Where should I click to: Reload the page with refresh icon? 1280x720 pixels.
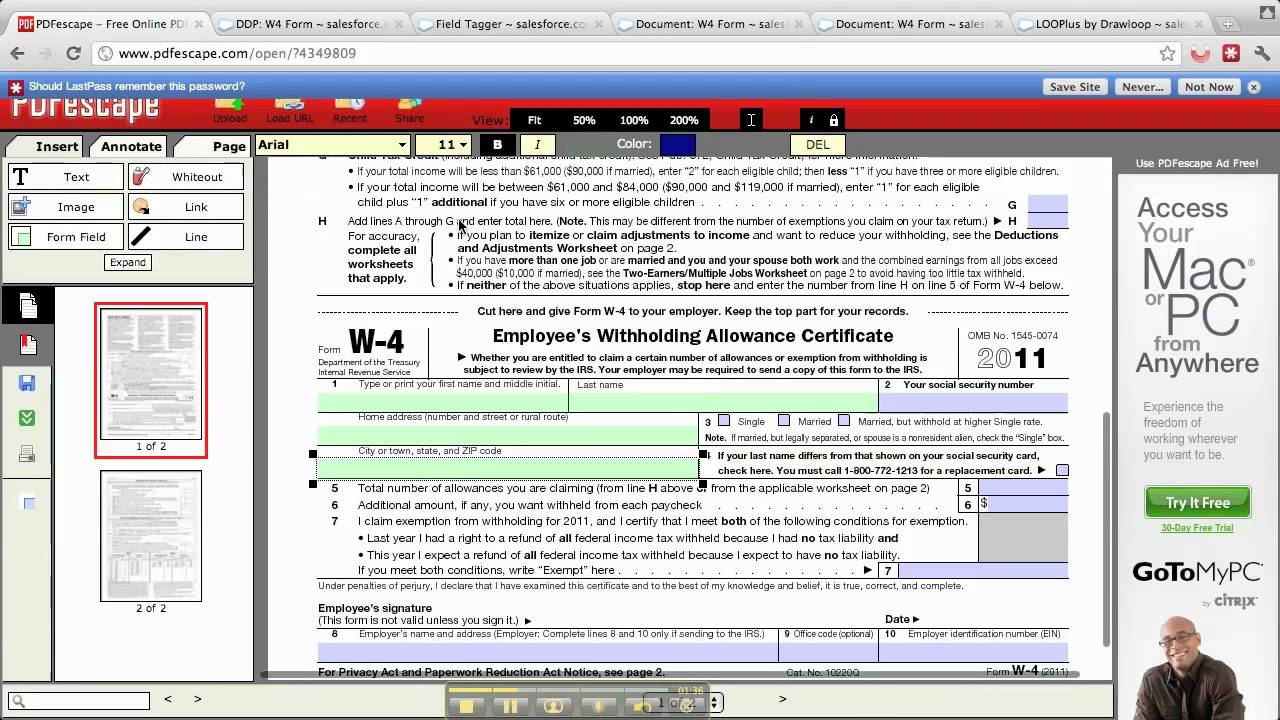(73, 53)
